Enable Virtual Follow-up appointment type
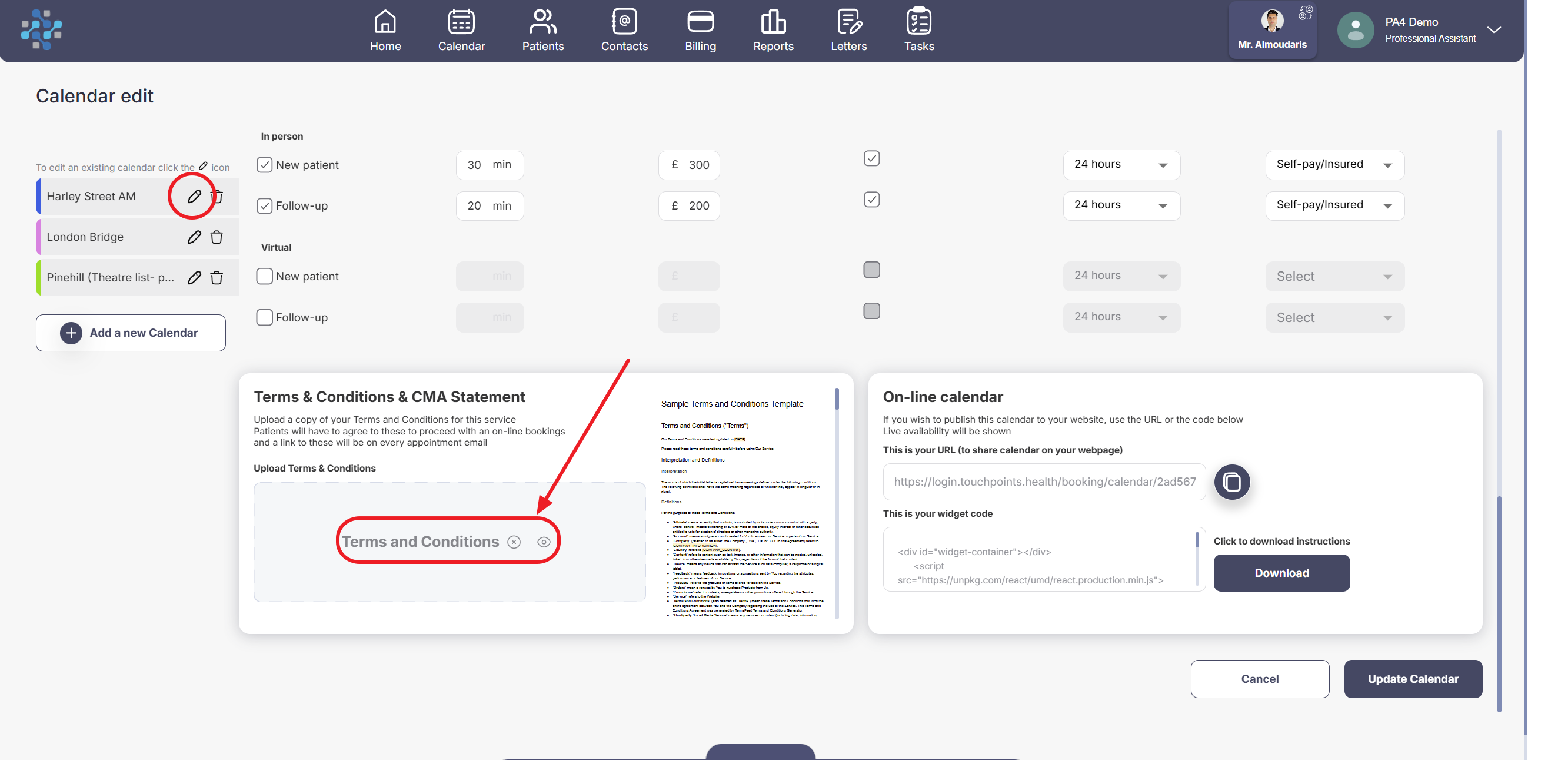Screen dimensions: 1568x760 [x=264, y=317]
